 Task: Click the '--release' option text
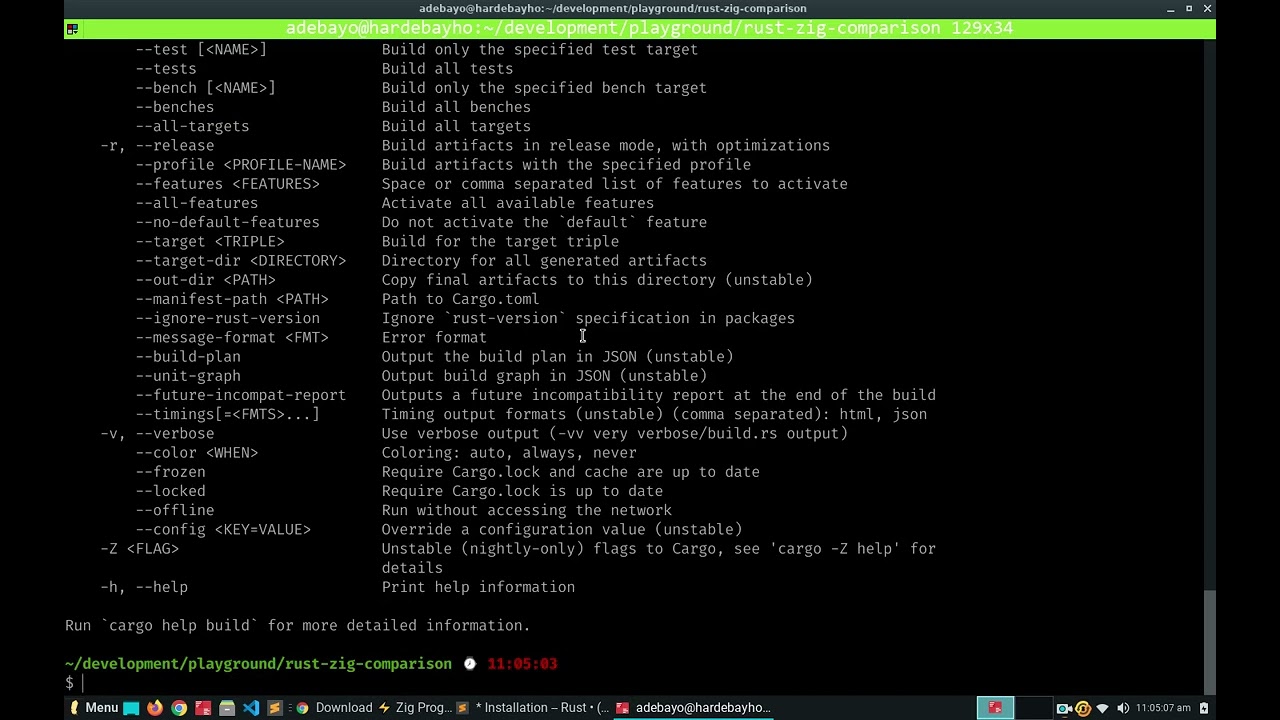point(175,146)
